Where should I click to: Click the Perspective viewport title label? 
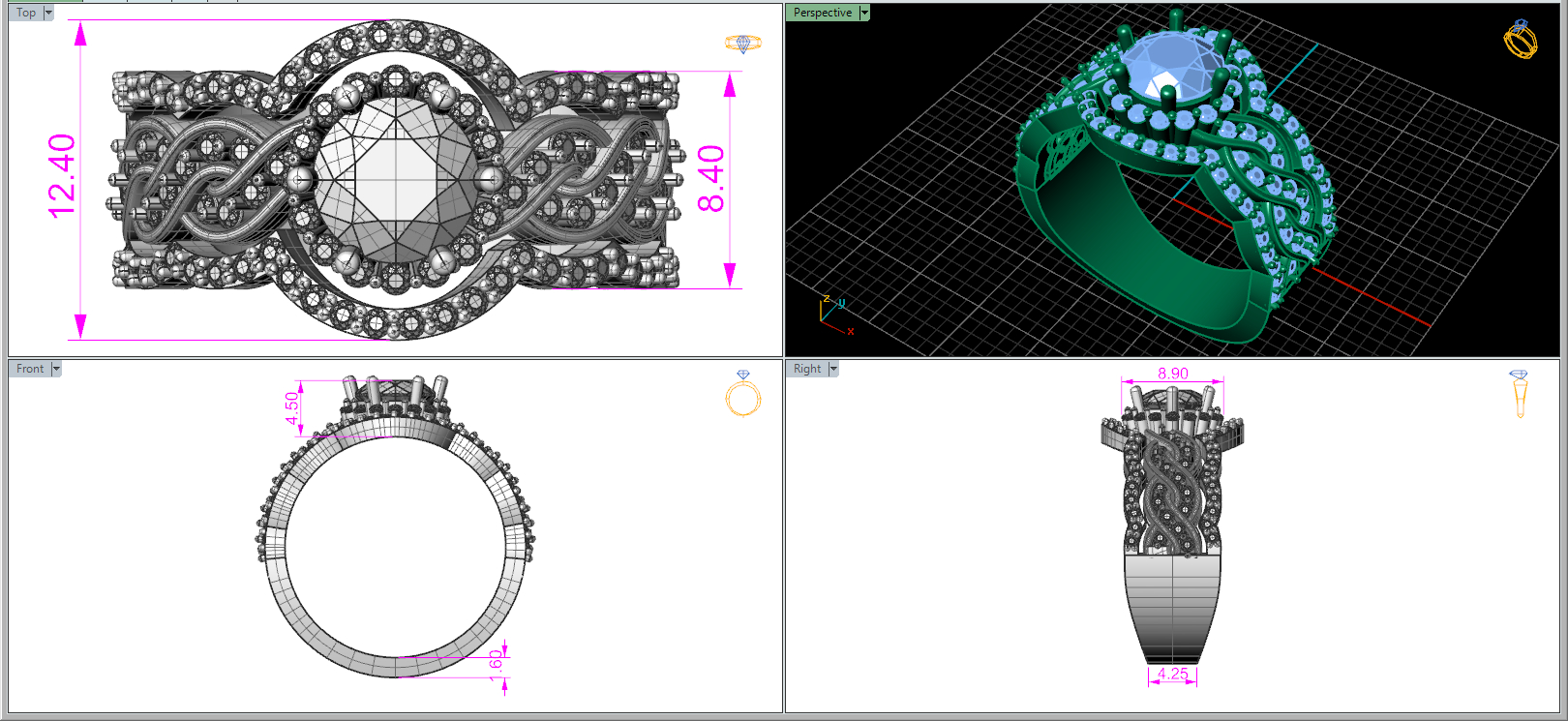[823, 13]
